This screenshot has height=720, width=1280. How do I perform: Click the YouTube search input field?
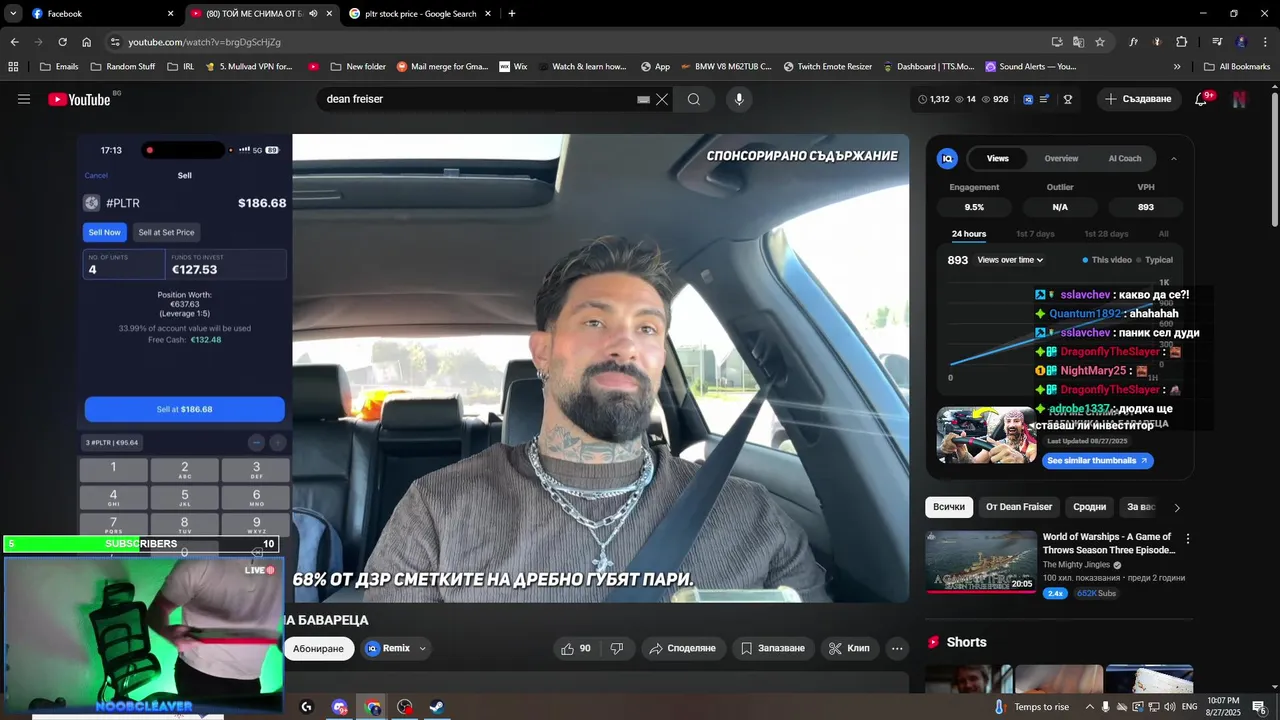[x=480, y=99]
